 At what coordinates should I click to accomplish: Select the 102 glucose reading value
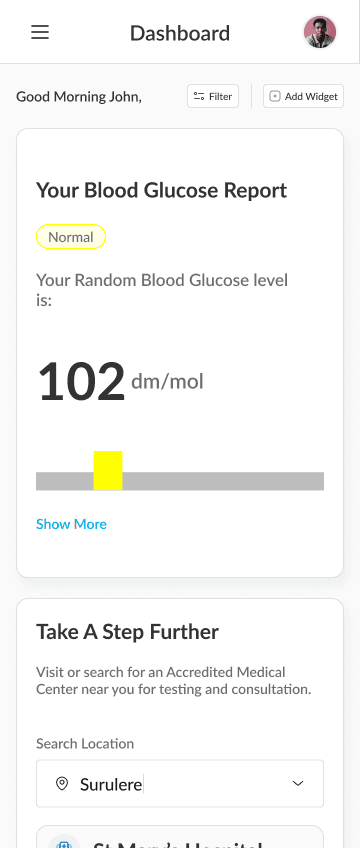[x=81, y=382]
